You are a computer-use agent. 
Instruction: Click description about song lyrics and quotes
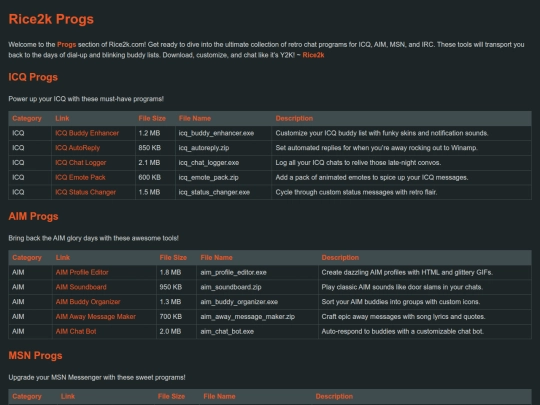pyautogui.click(x=403, y=316)
